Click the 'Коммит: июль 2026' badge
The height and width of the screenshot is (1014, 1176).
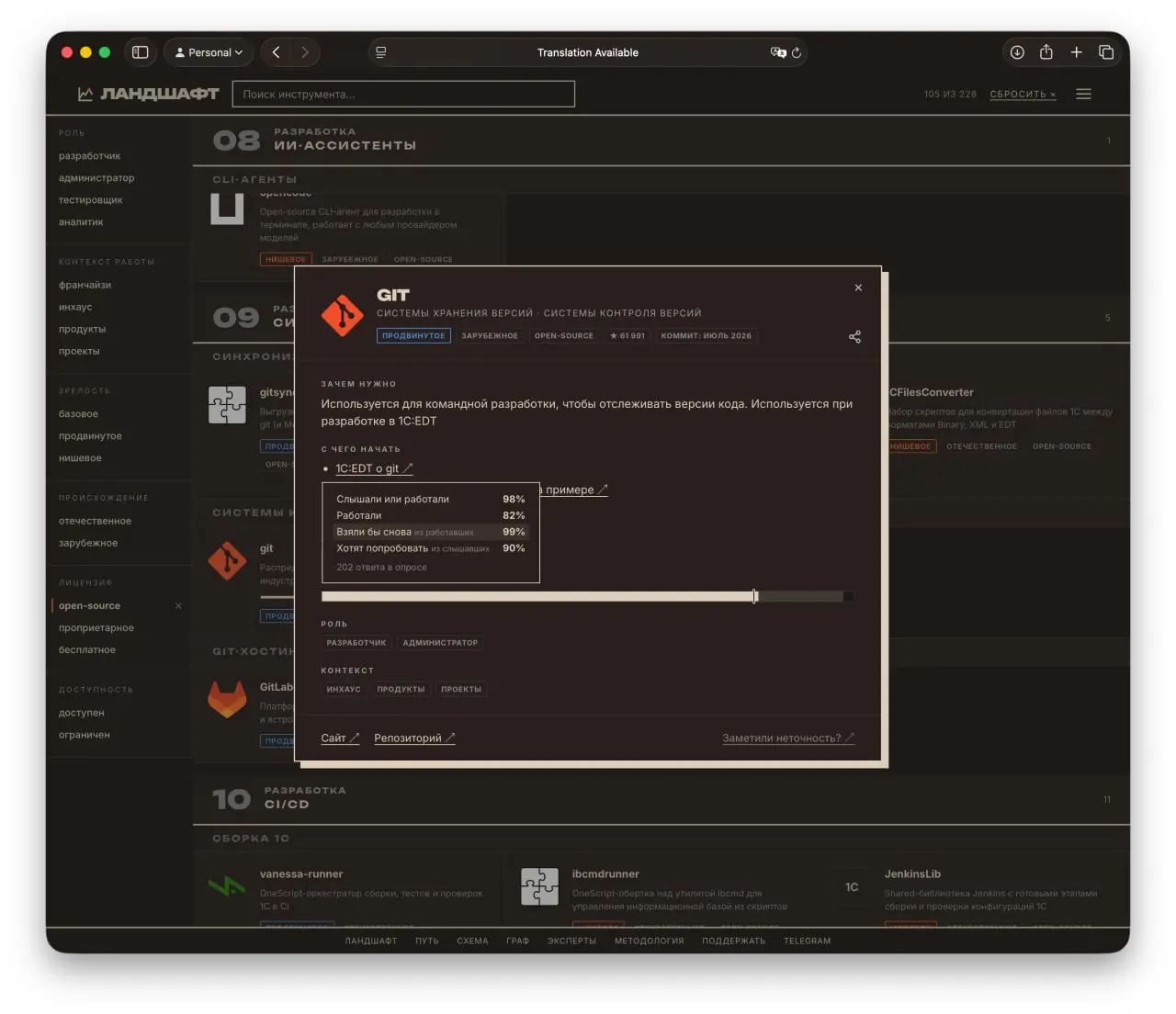point(707,336)
